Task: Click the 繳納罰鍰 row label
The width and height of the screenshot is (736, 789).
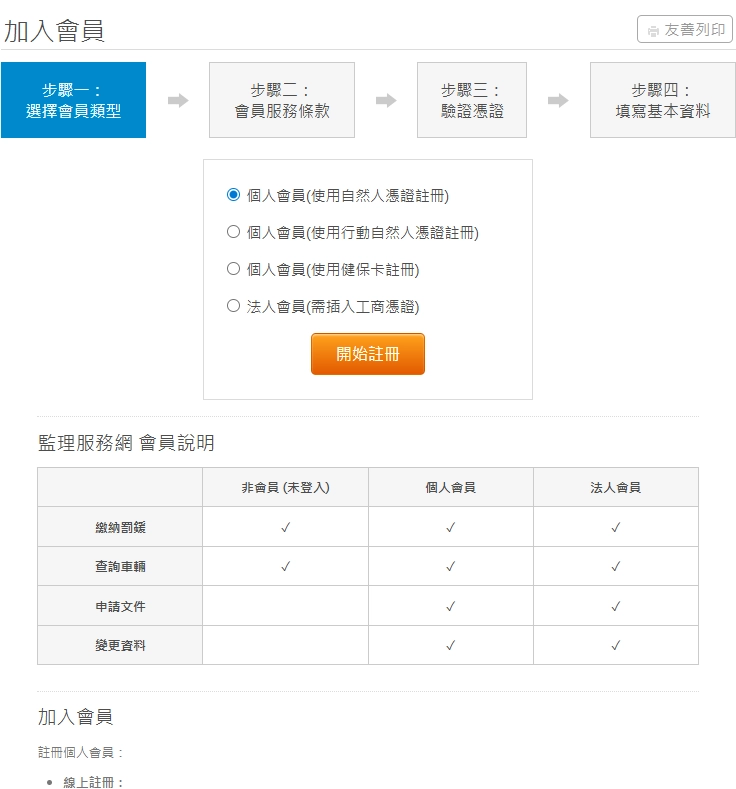Action: click(x=120, y=527)
